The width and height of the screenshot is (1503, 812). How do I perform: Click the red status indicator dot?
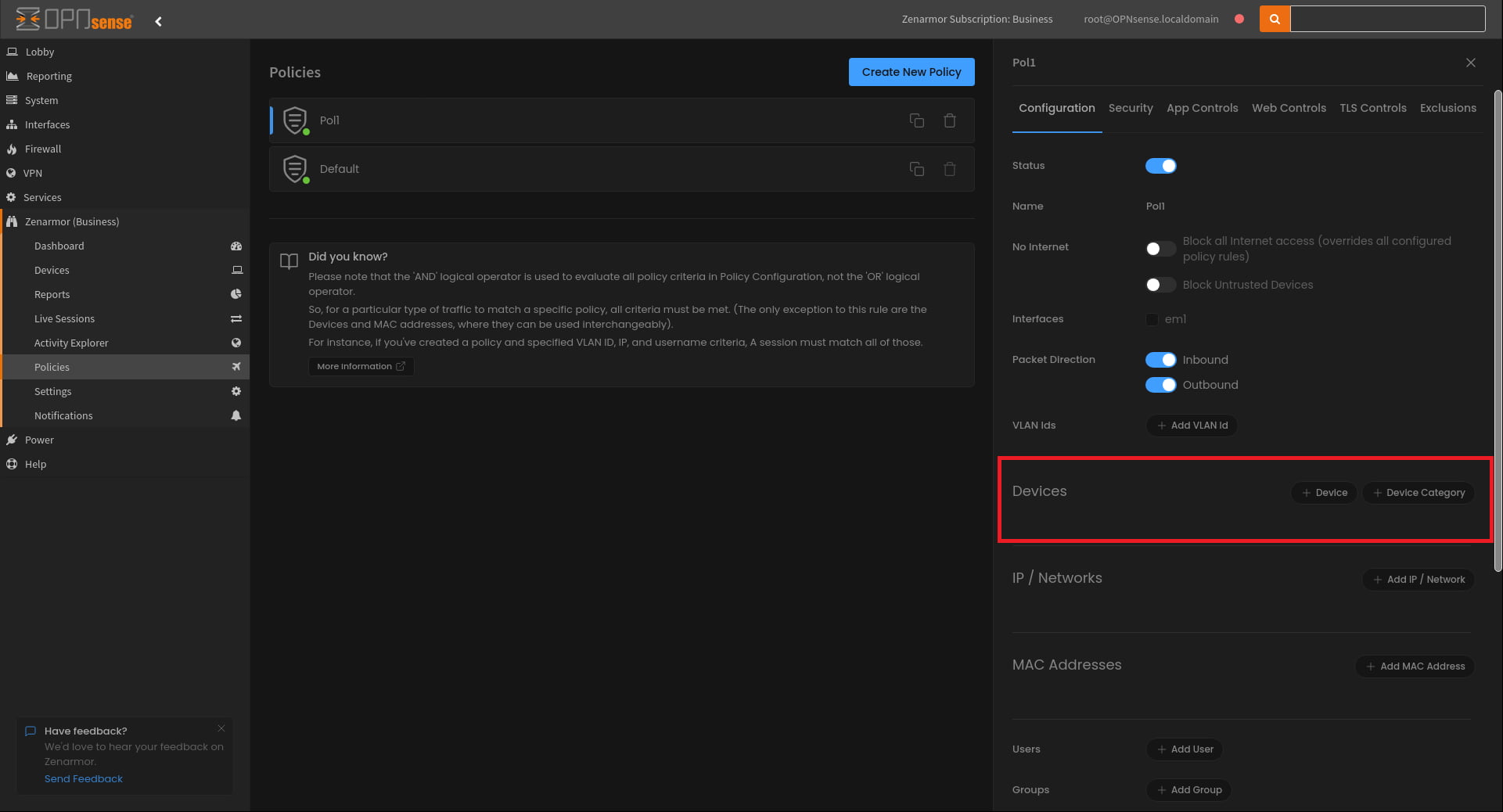pyautogui.click(x=1239, y=19)
